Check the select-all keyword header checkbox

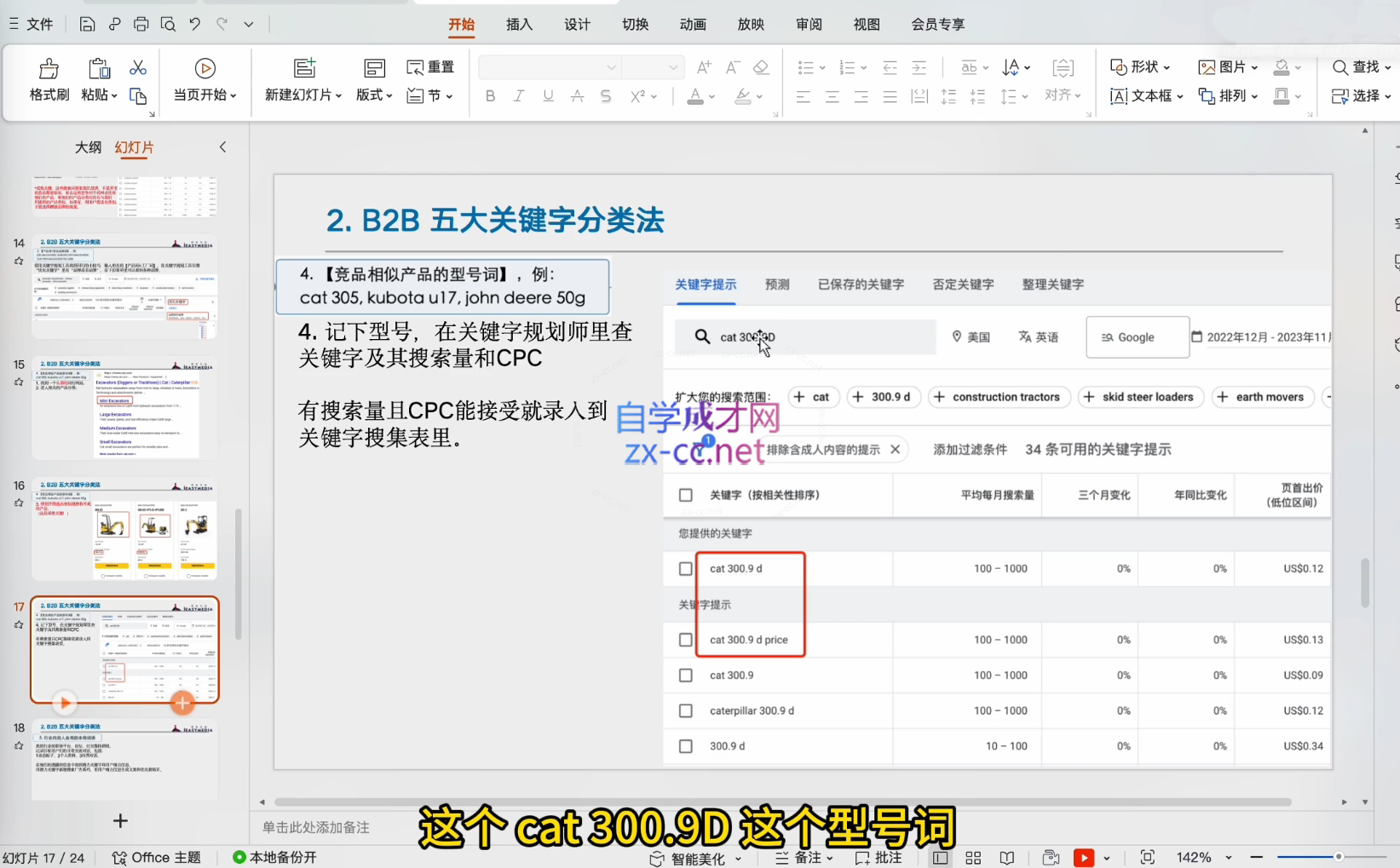[685, 495]
